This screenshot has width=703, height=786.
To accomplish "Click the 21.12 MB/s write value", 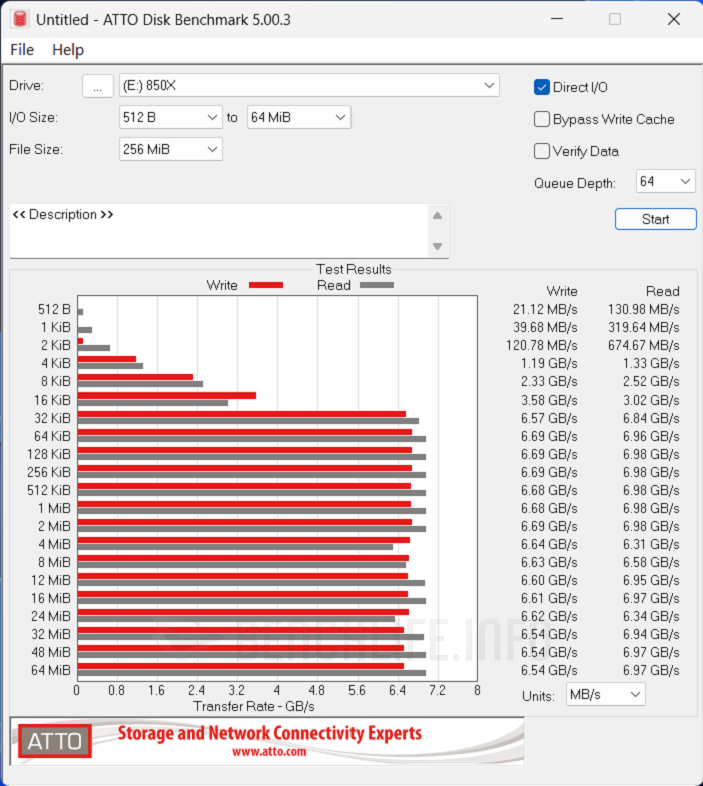I will pos(545,309).
